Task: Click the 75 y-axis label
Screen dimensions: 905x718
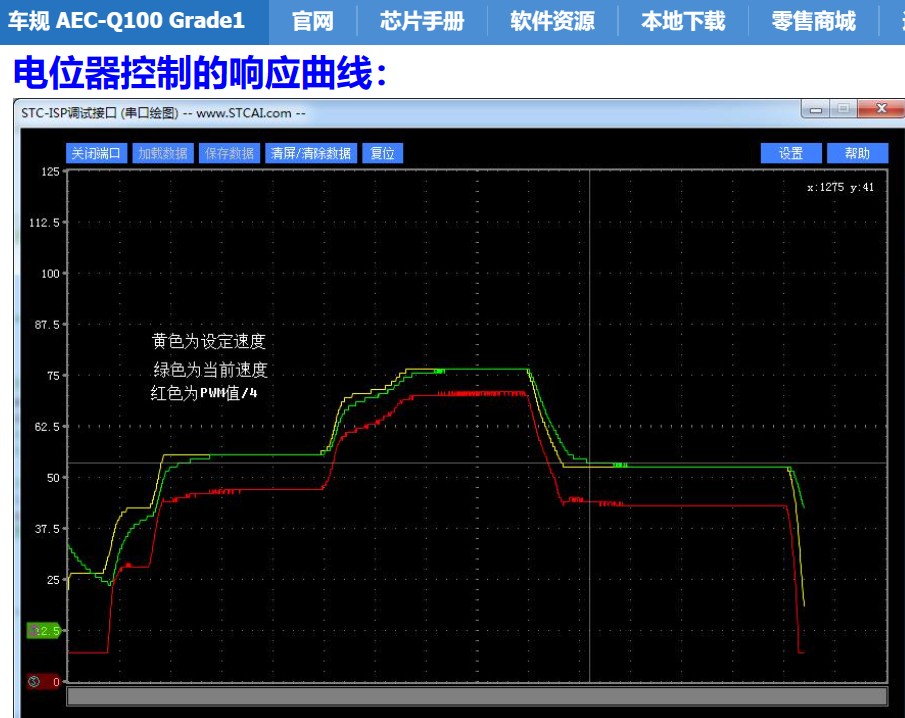Action: pyautogui.click(x=53, y=376)
